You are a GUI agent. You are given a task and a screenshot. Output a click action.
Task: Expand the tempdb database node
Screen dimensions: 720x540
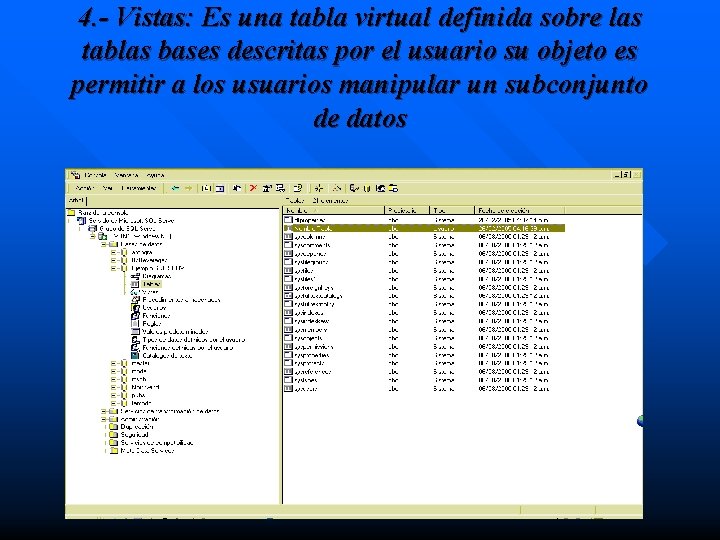[x=113, y=403]
